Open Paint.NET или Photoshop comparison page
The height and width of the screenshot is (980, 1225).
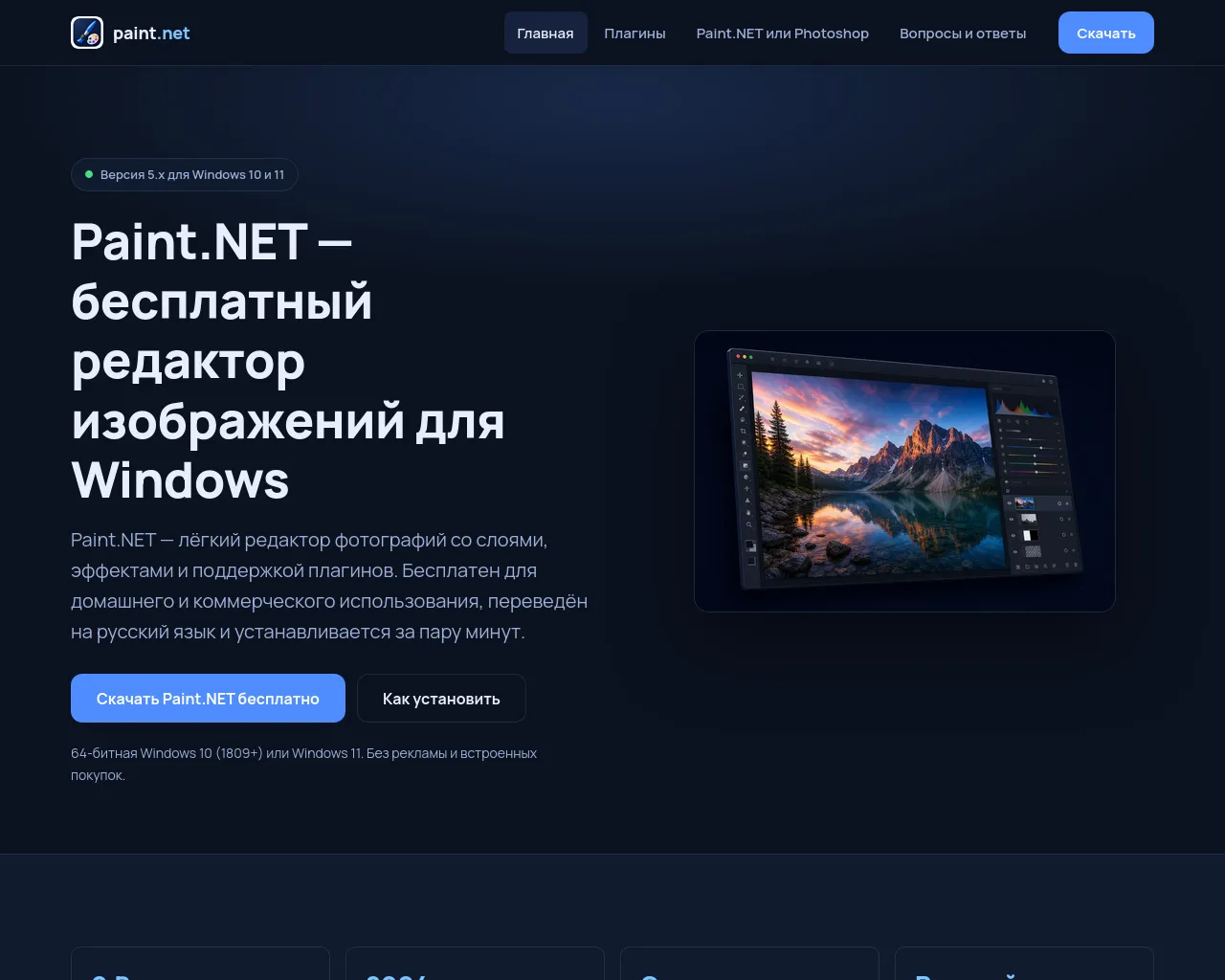(x=783, y=33)
